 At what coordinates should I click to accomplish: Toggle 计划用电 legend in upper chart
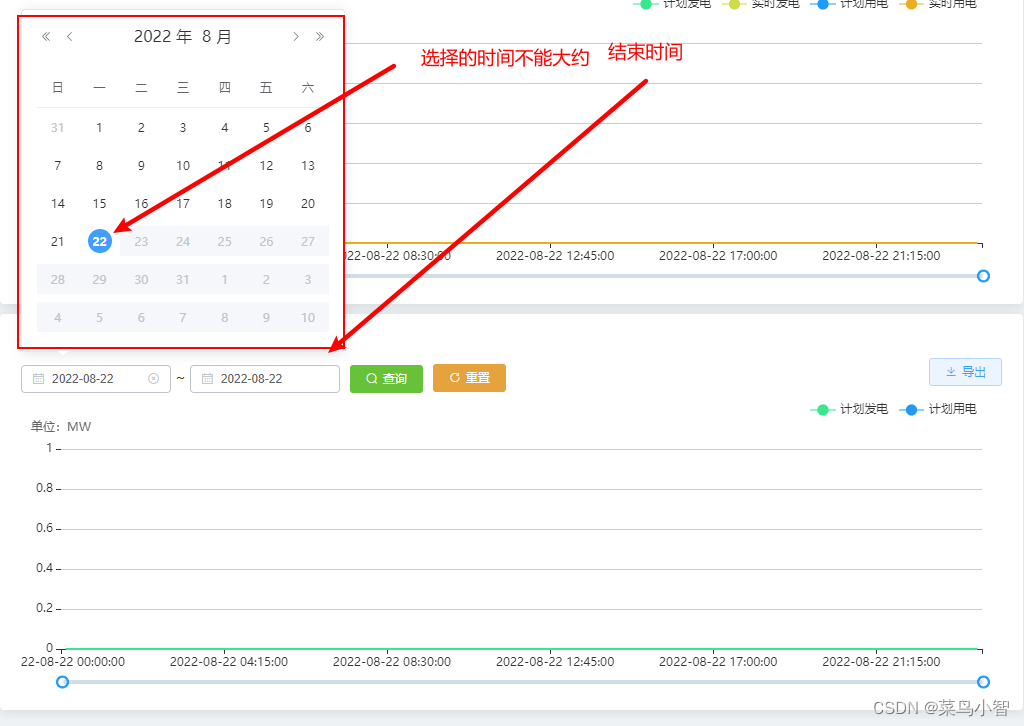849,4
